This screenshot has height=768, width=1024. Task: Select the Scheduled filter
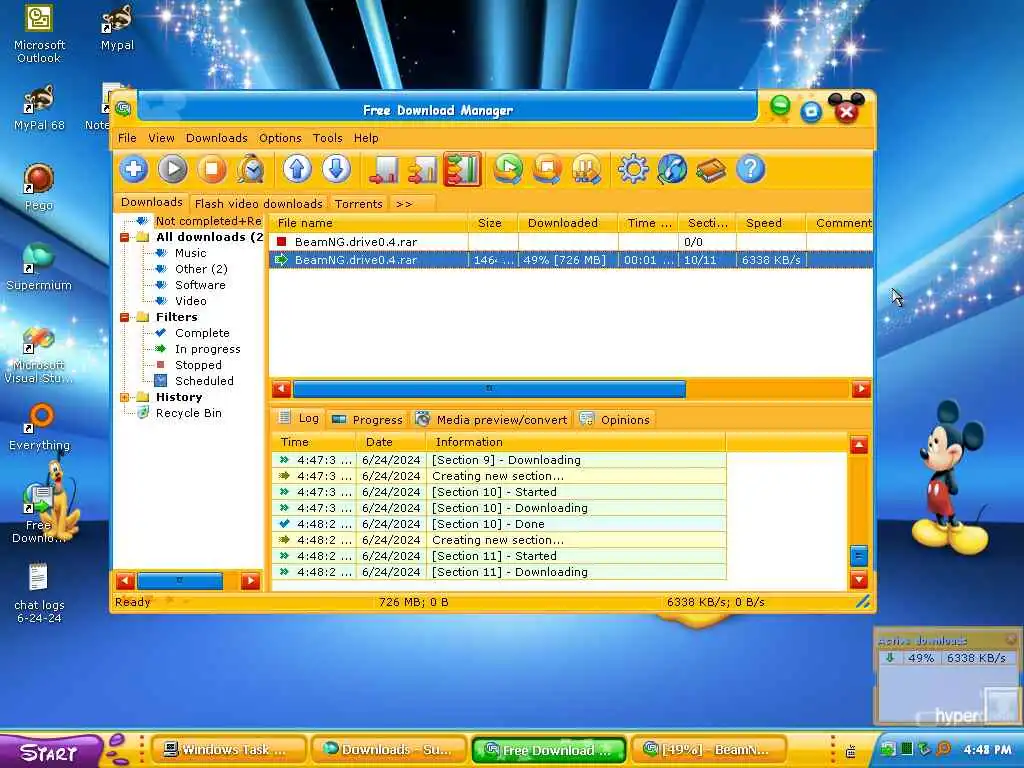tap(204, 381)
